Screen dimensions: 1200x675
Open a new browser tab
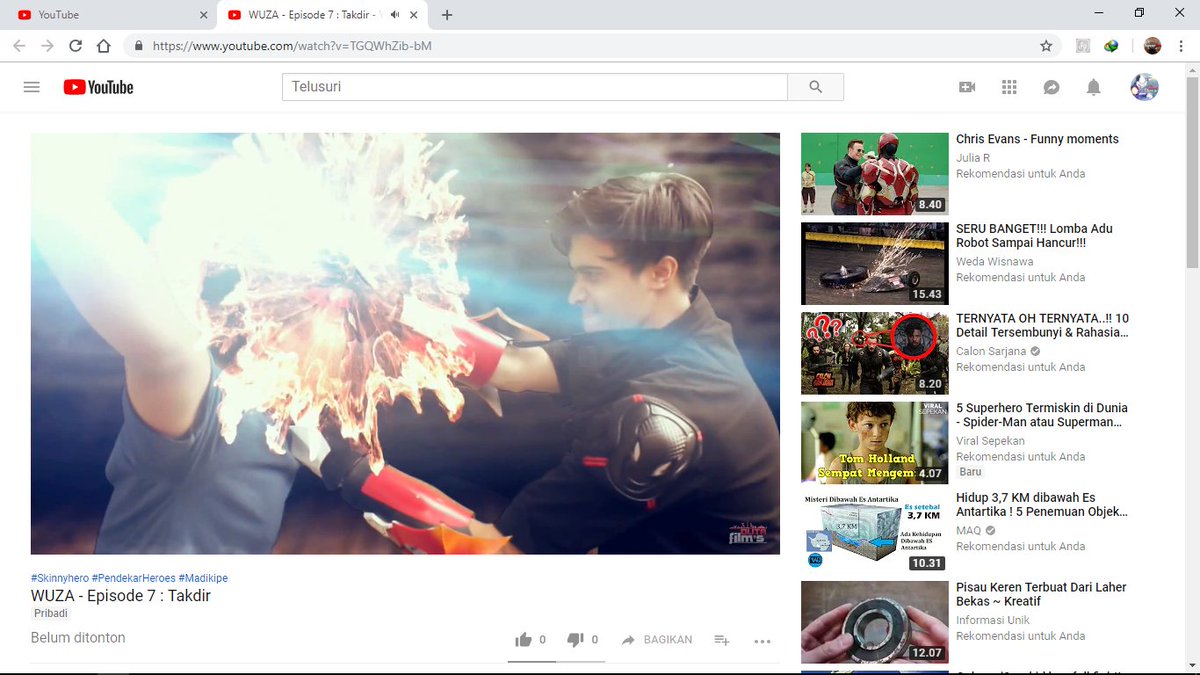pos(447,15)
